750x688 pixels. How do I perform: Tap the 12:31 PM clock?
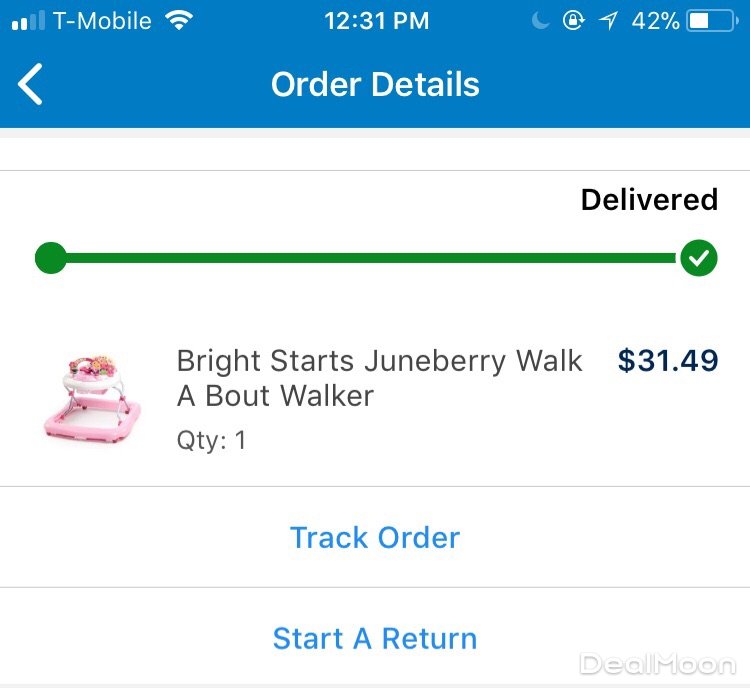coord(376,21)
